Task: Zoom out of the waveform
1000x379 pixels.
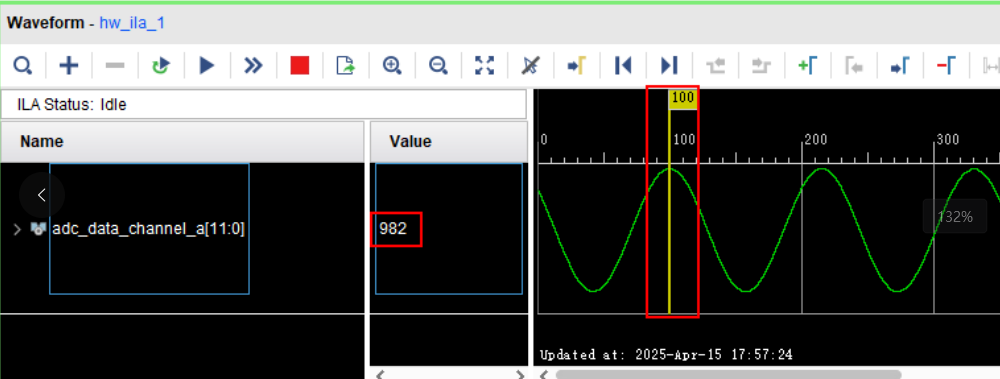Action: (x=438, y=65)
